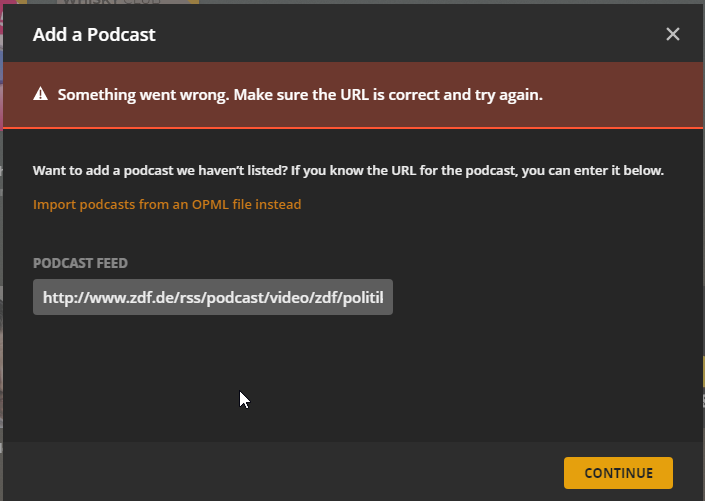Click the "Want to add a podcast" description text
This screenshot has width=705, height=501.
[348, 170]
